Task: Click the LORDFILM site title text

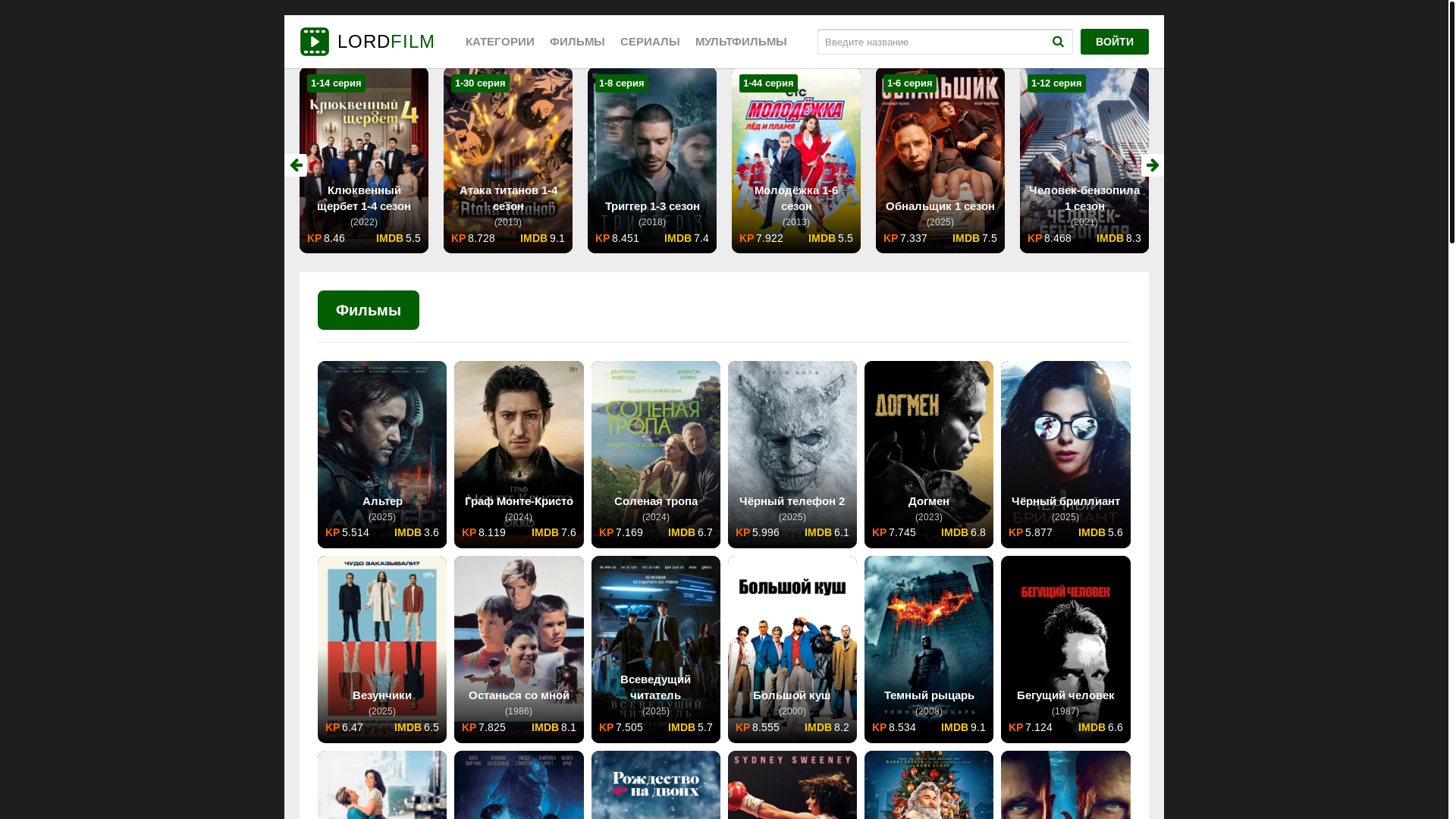Action: [386, 42]
